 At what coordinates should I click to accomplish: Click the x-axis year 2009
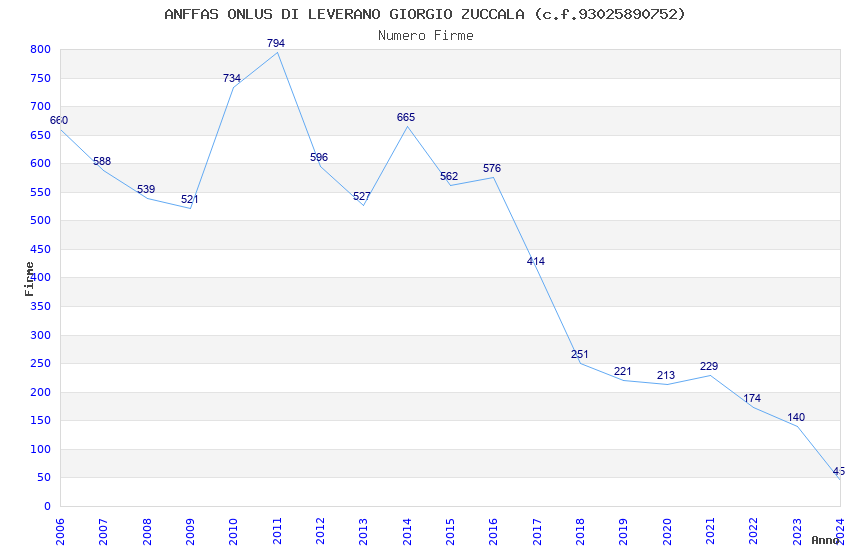(190, 531)
